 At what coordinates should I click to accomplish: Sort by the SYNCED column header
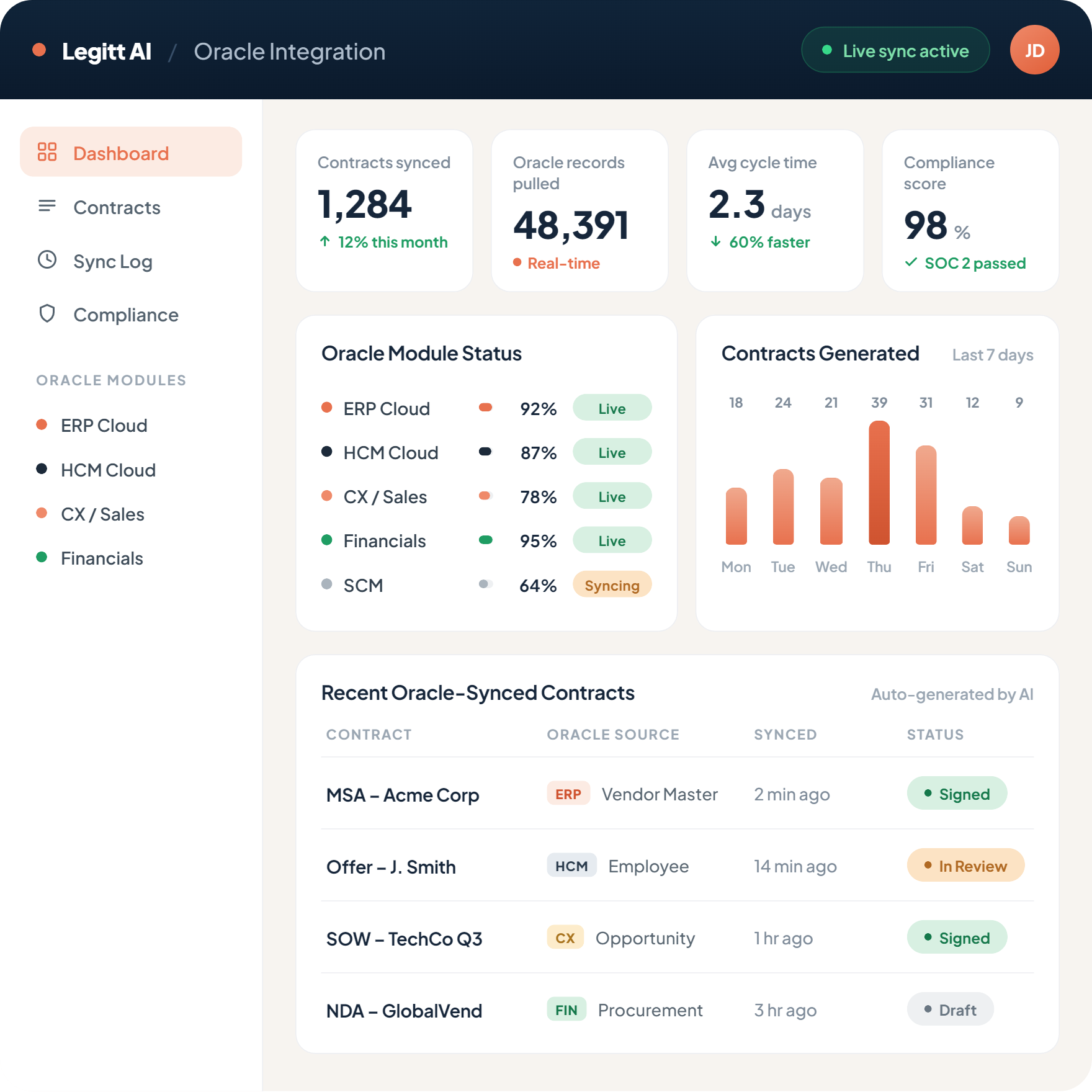[785, 735]
